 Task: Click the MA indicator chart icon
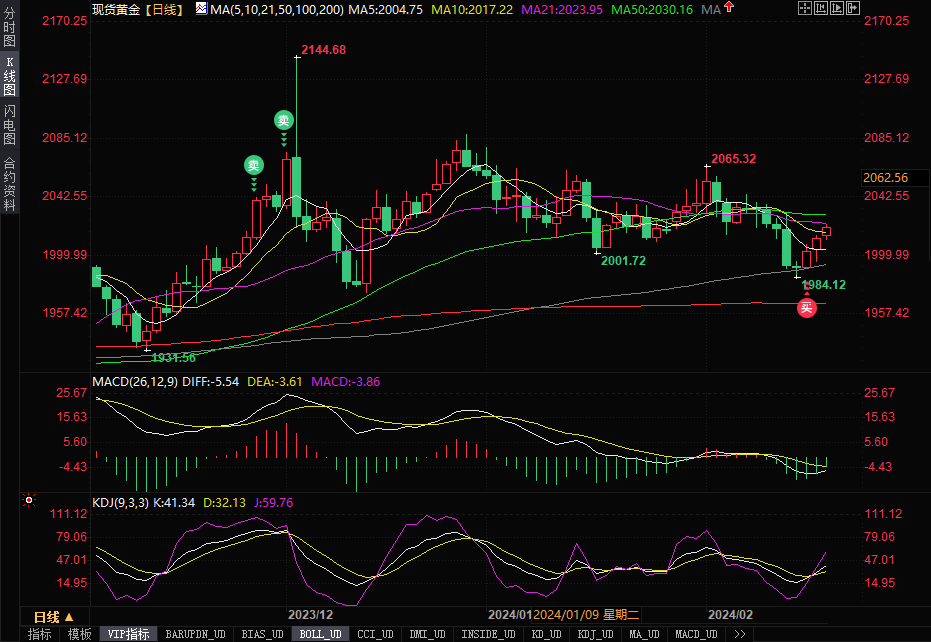(201, 9)
